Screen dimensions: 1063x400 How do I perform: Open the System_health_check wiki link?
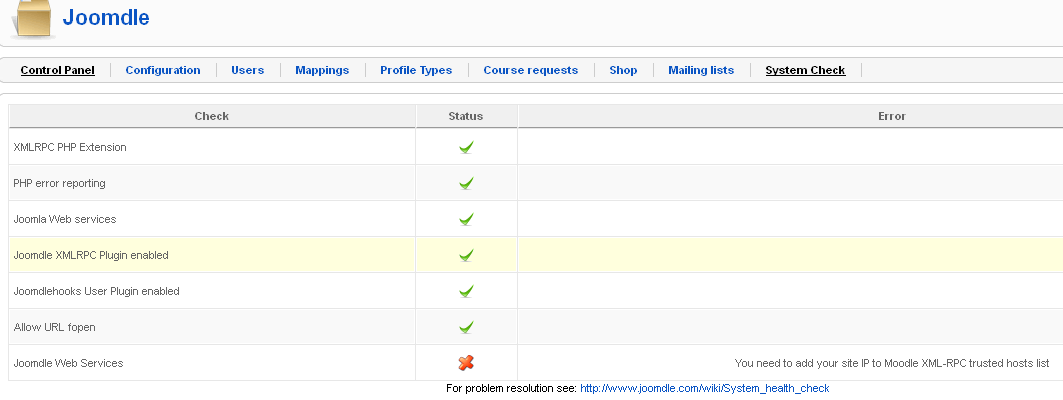pos(705,388)
